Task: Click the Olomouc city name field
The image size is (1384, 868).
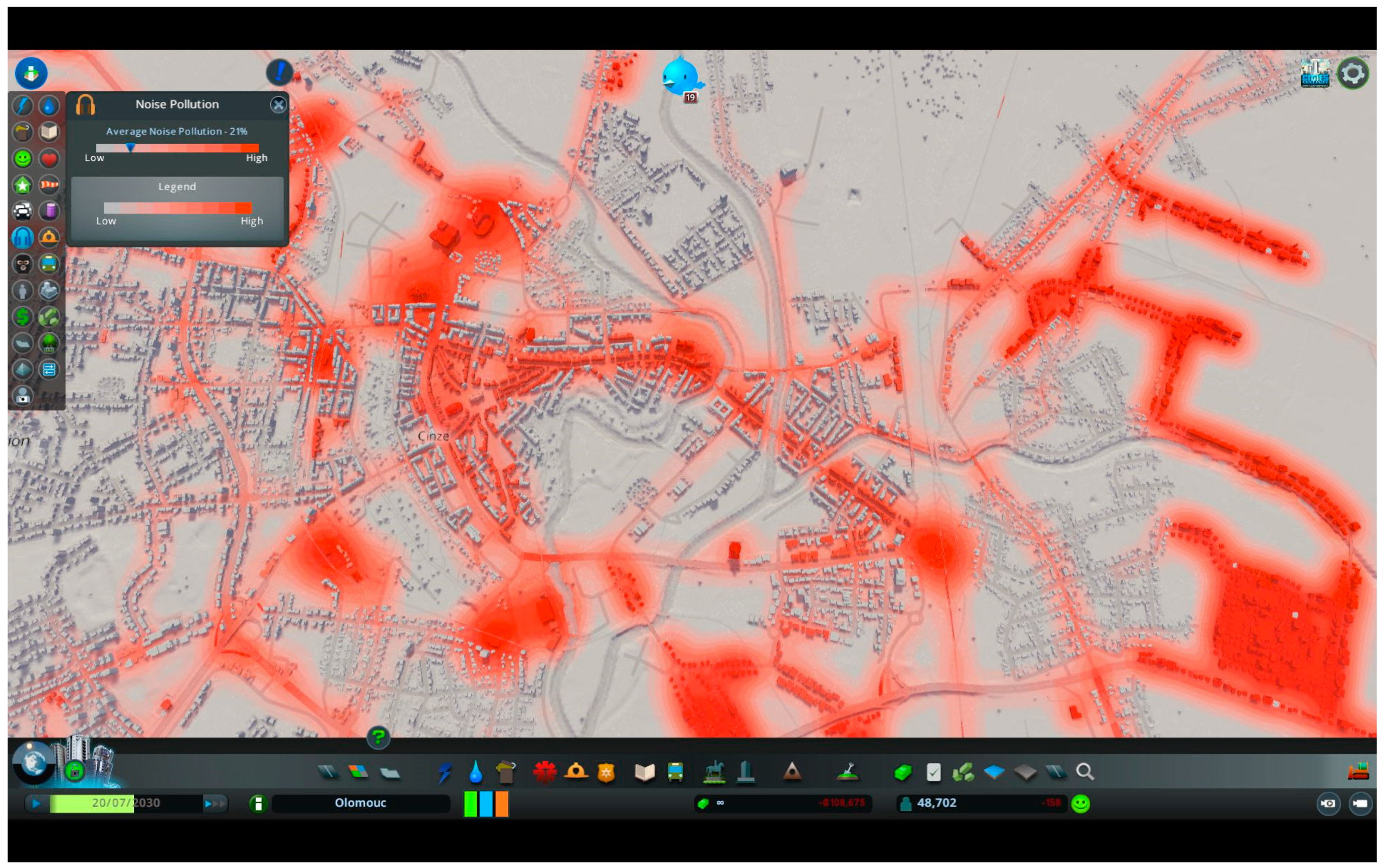Action: point(361,803)
